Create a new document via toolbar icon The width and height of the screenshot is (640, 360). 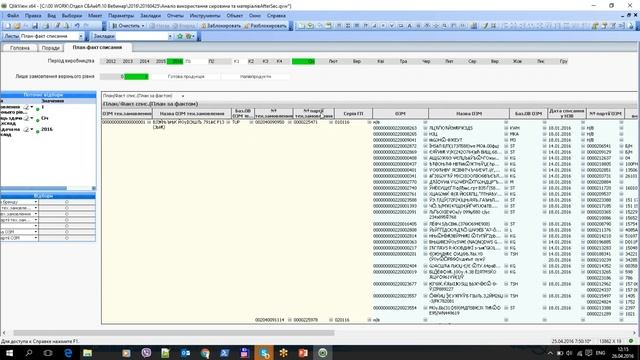[x=7, y=26]
